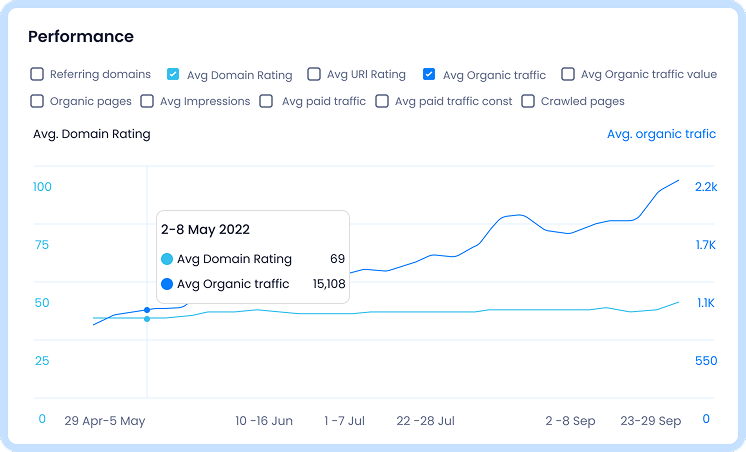Enable the Organic pages checkbox
This screenshot has height=452, width=746.
(x=37, y=101)
